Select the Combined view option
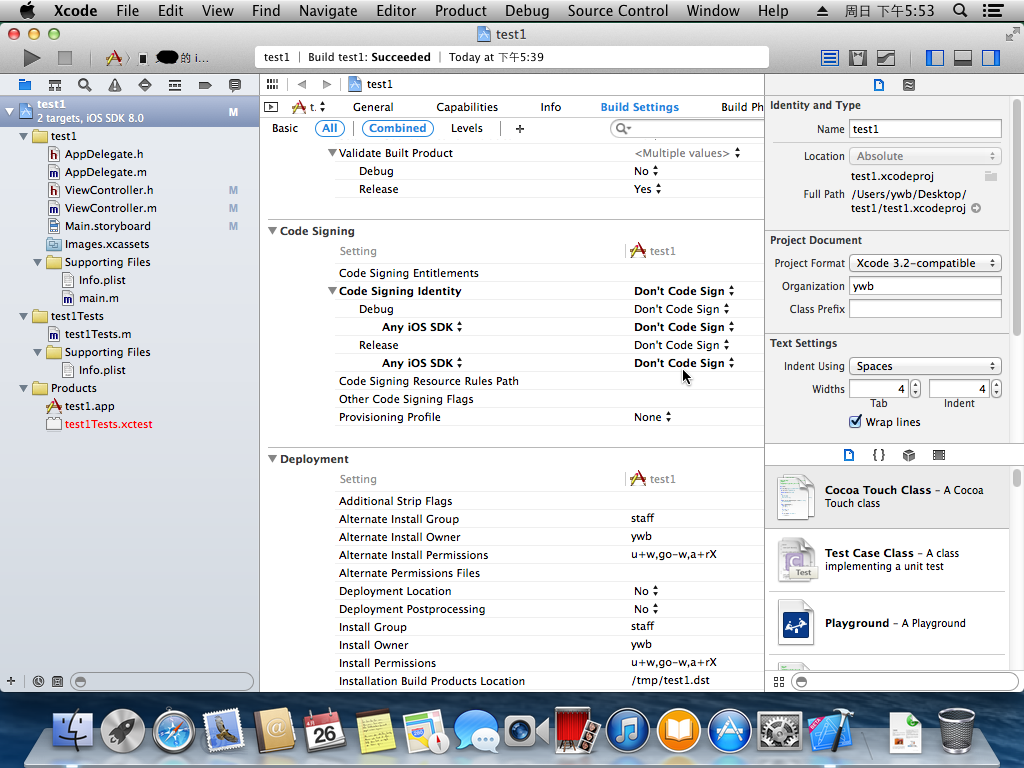The height and width of the screenshot is (768, 1024). pyautogui.click(x=397, y=129)
